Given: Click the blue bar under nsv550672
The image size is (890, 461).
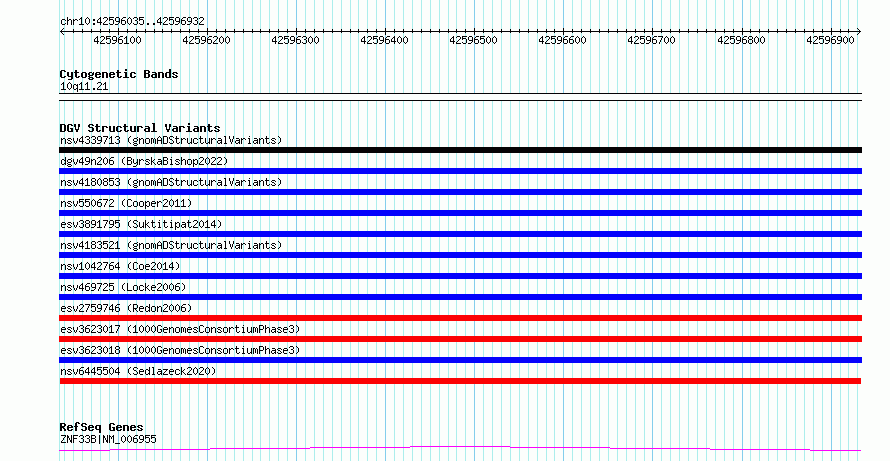Looking at the screenshot, I should pyautogui.click(x=460, y=213).
